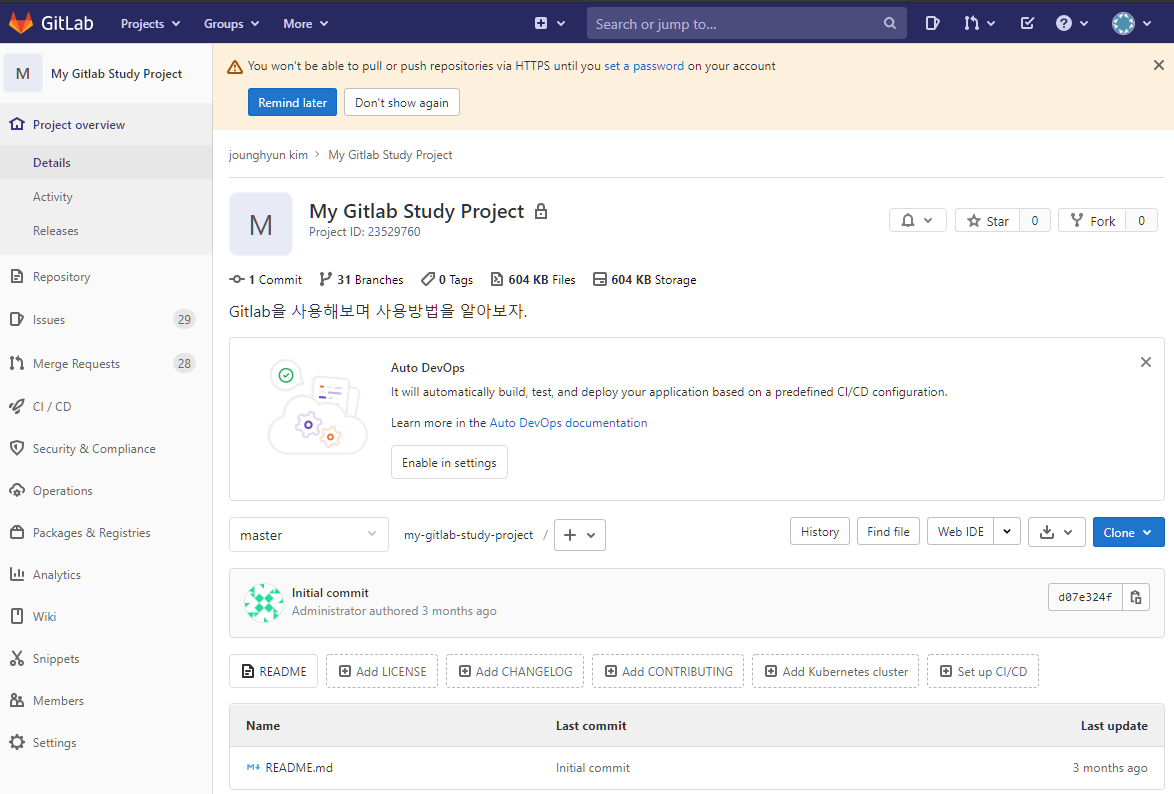Open the Web IDE
This screenshot has width=1174, height=794.
[961, 532]
